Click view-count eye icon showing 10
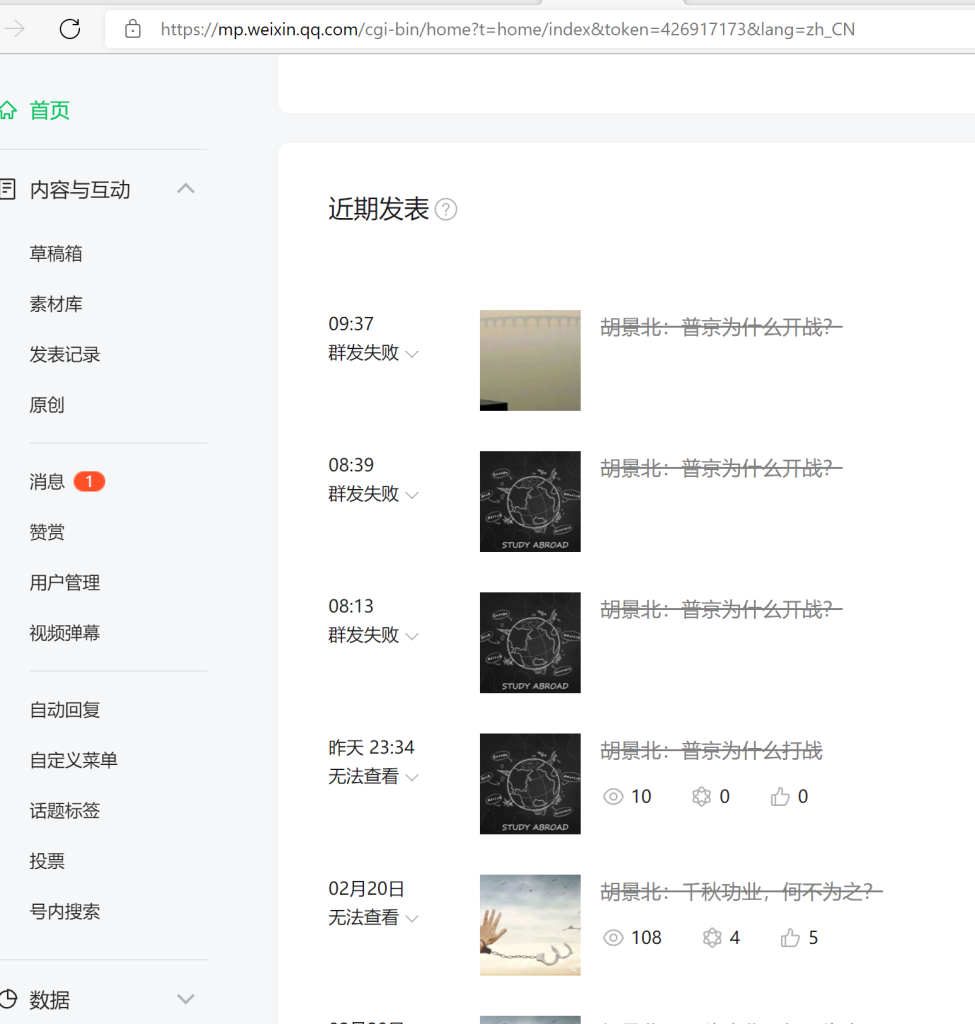The width and height of the screenshot is (975, 1024). 613,797
